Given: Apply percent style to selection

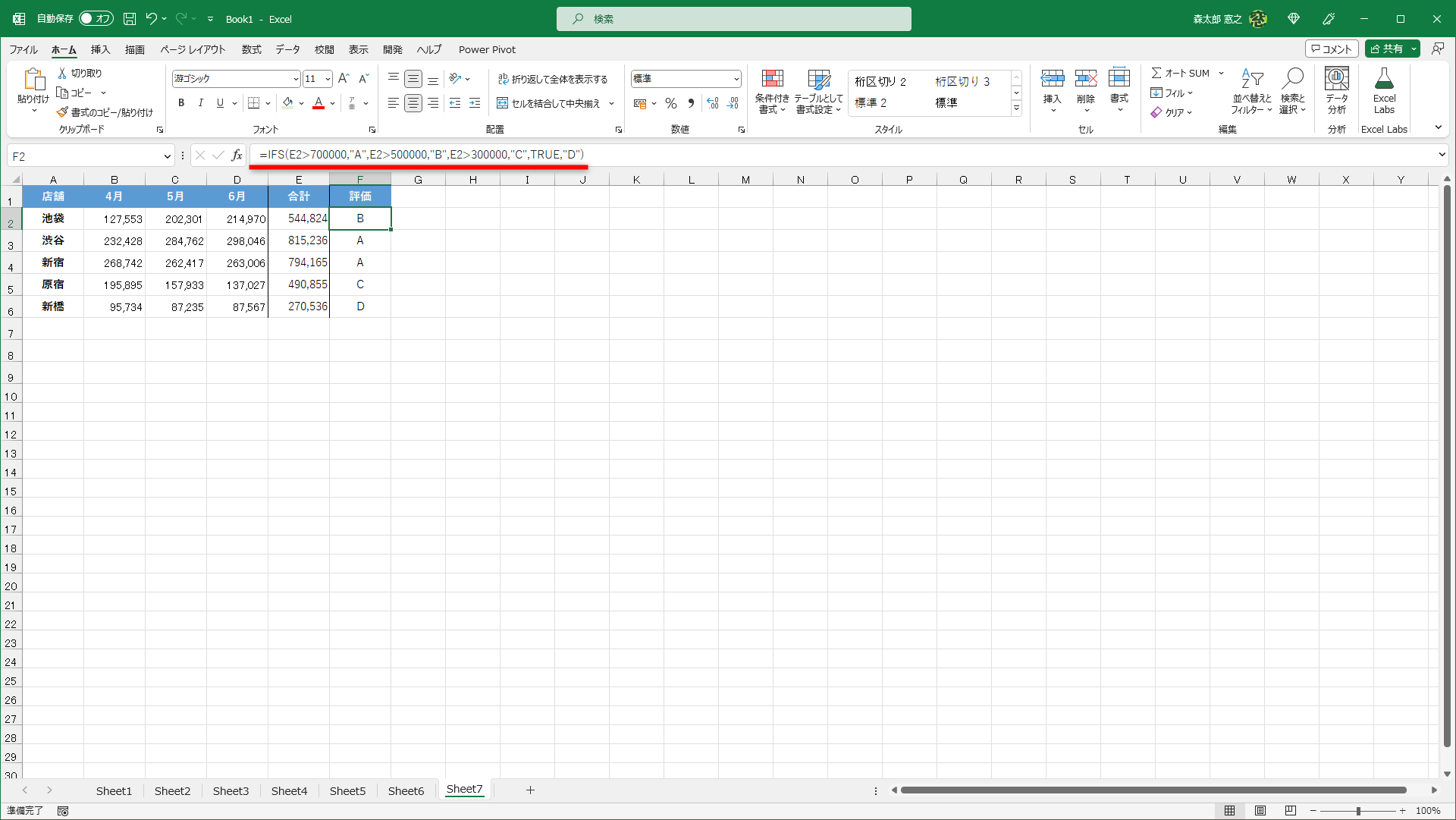Looking at the screenshot, I should point(670,103).
